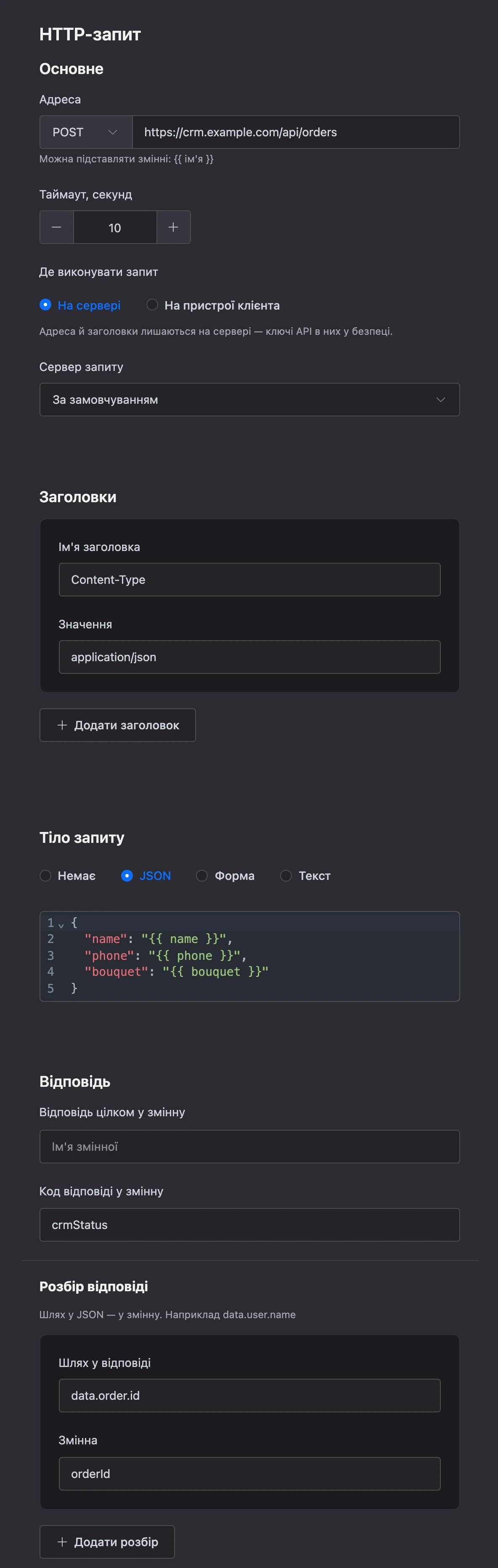Click the 'Заголовки' section heading
498x1568 pixels.
tap(78, 497)
